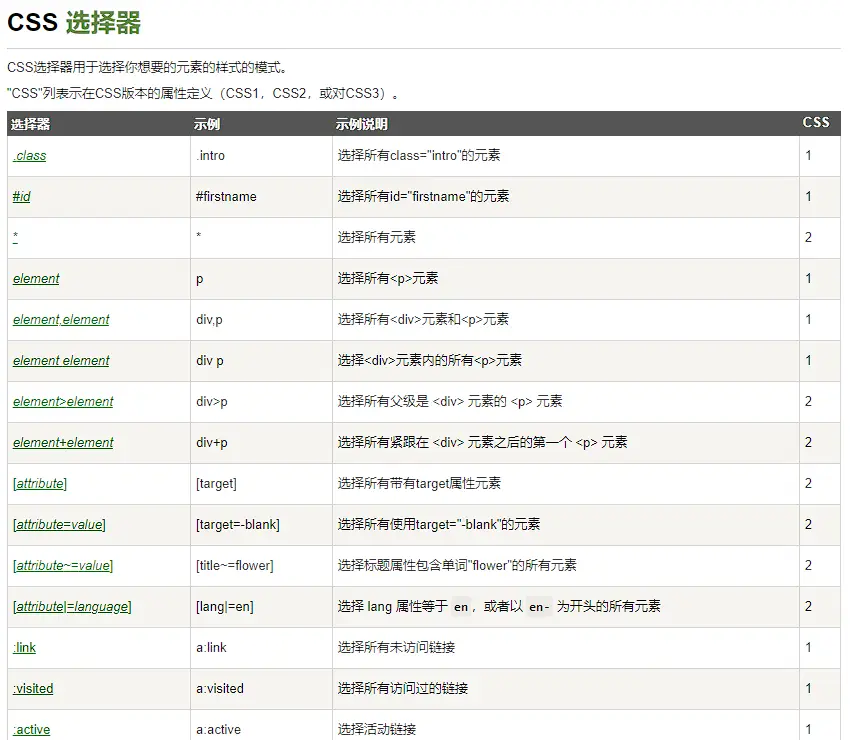Image resolution: width=850 pixels, height=740 pixels.
Task: Click the CSS 选择器 page heading
Action: pyautogui.click(x=74, y=22)
